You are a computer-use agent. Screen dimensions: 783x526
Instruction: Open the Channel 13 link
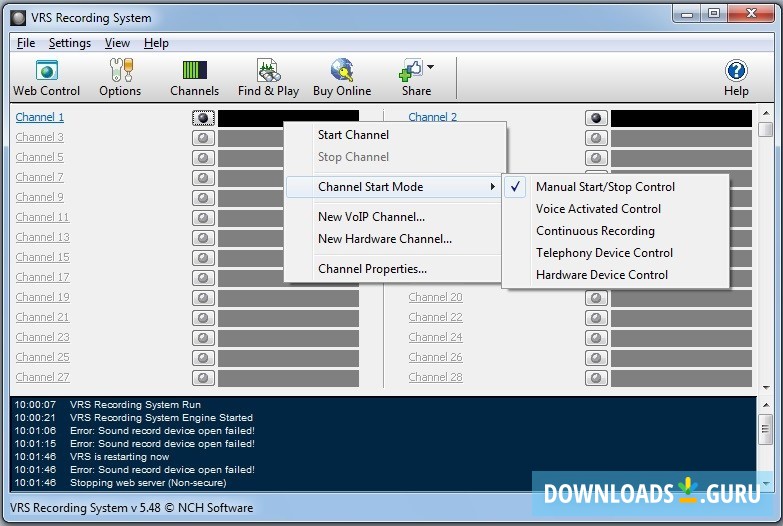[42, 237]
